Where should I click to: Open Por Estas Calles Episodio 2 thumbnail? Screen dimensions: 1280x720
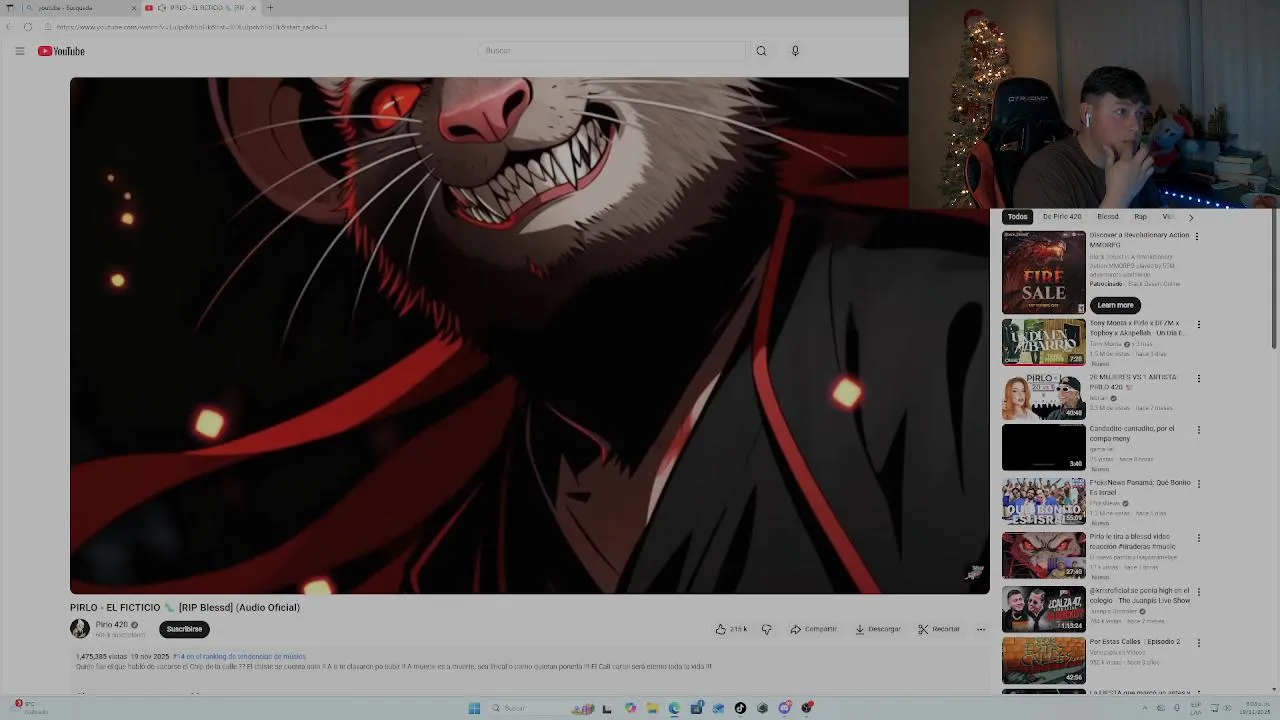click(1043, 661)
